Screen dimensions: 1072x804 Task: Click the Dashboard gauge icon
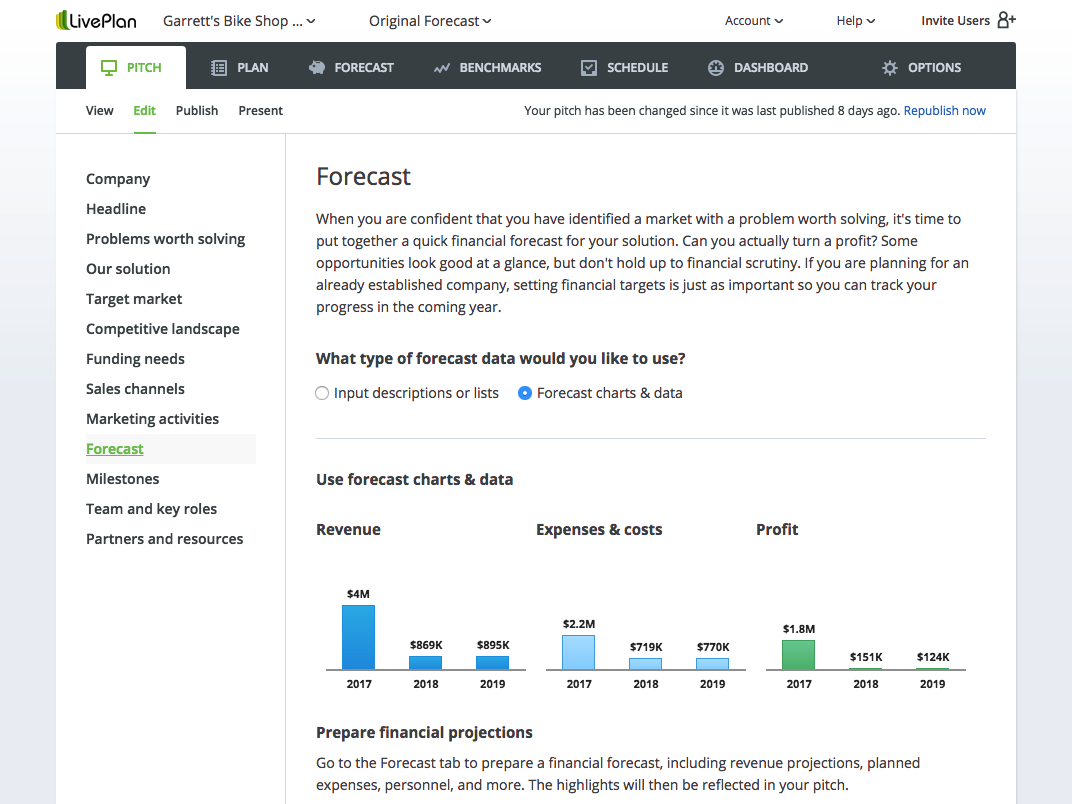tap(716, 68)
